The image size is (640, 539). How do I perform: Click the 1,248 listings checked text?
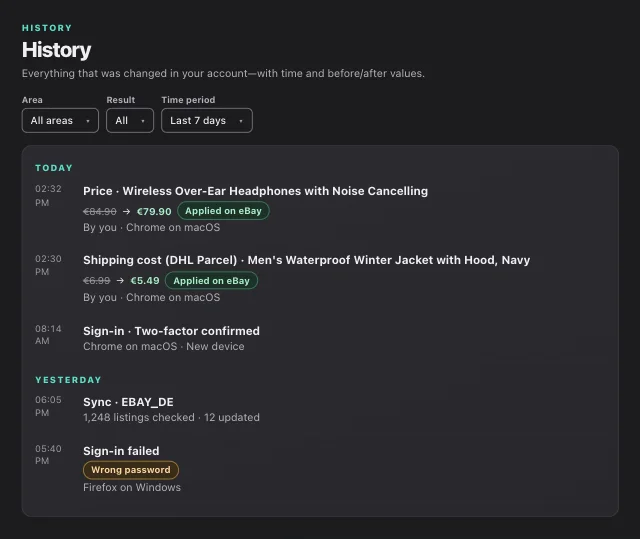click(x=139, y=417)
